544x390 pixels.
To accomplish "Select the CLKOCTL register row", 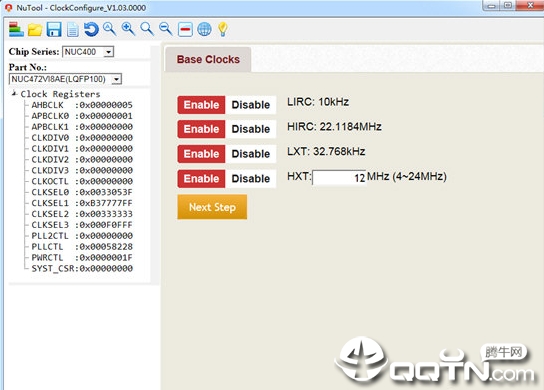I will pos(82,181).
